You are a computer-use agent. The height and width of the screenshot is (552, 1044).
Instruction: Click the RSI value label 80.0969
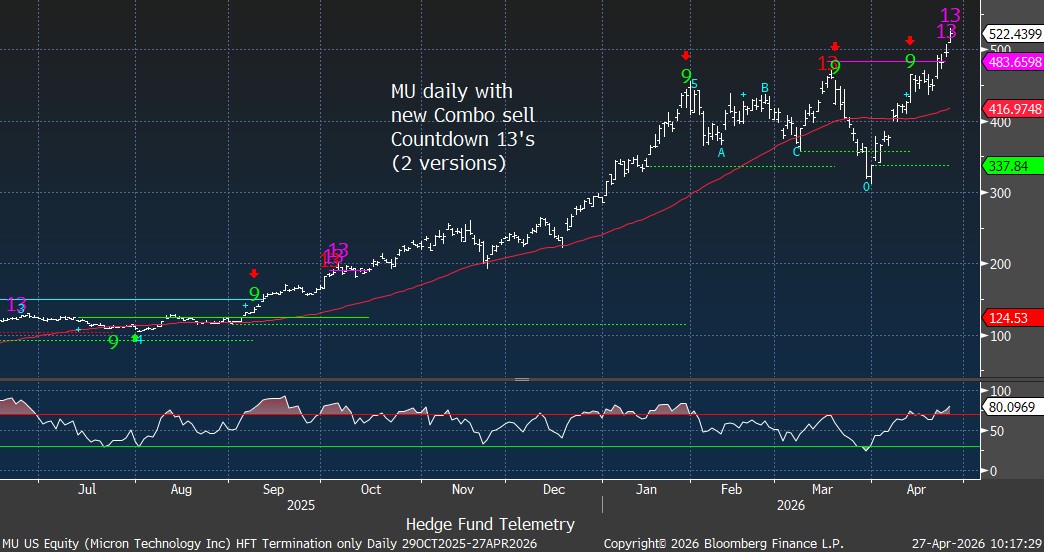click(x=1012, y=408)
